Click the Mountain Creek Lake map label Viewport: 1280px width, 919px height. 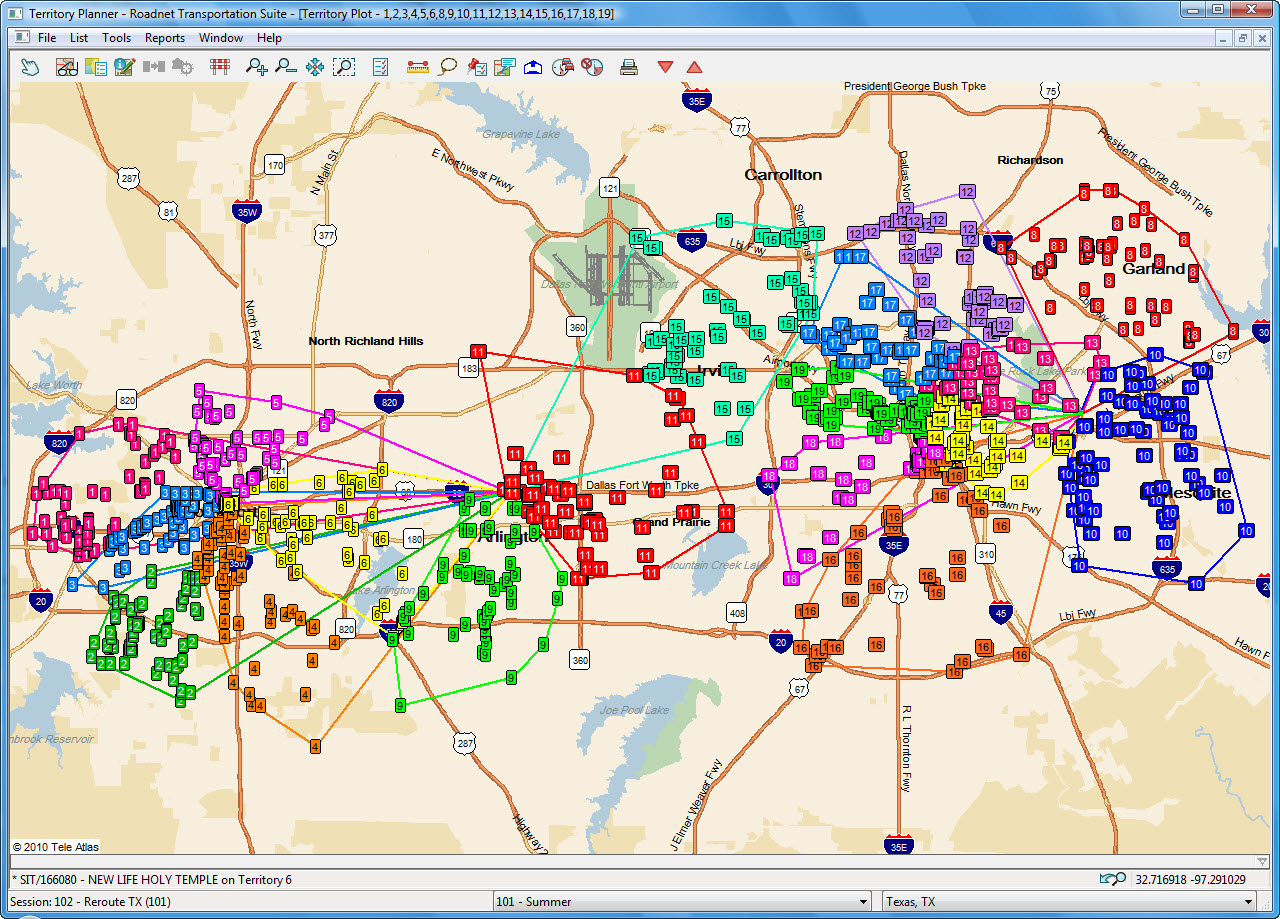[715, 566]
